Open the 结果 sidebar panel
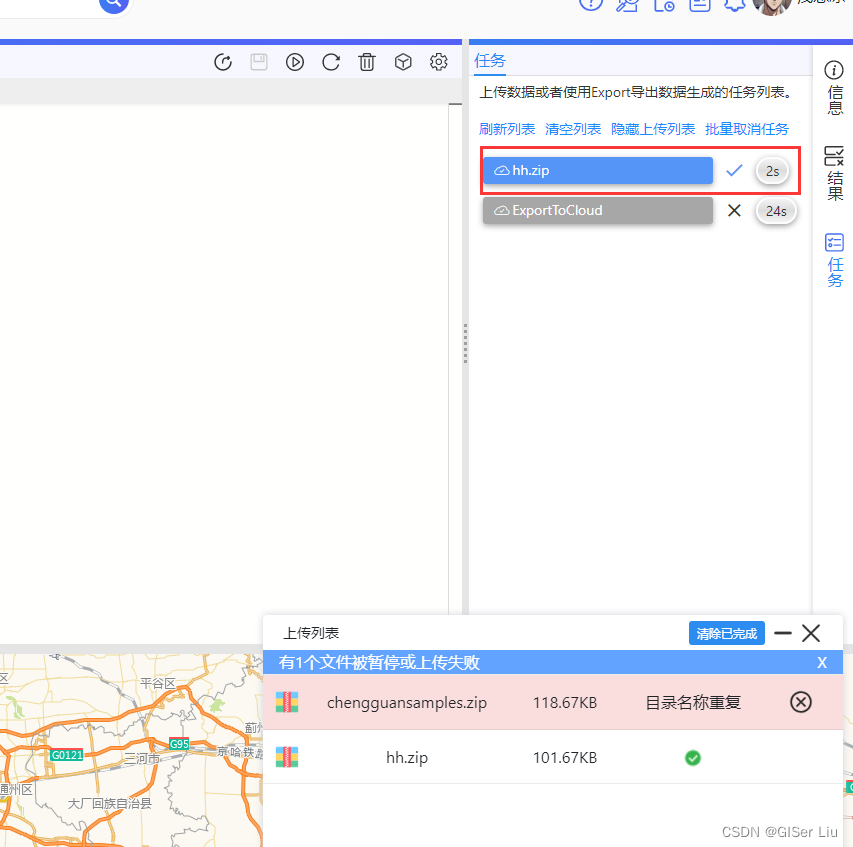The width and height of the screenshot is (853, 847). pyautogui.click(x=835, y=173)
